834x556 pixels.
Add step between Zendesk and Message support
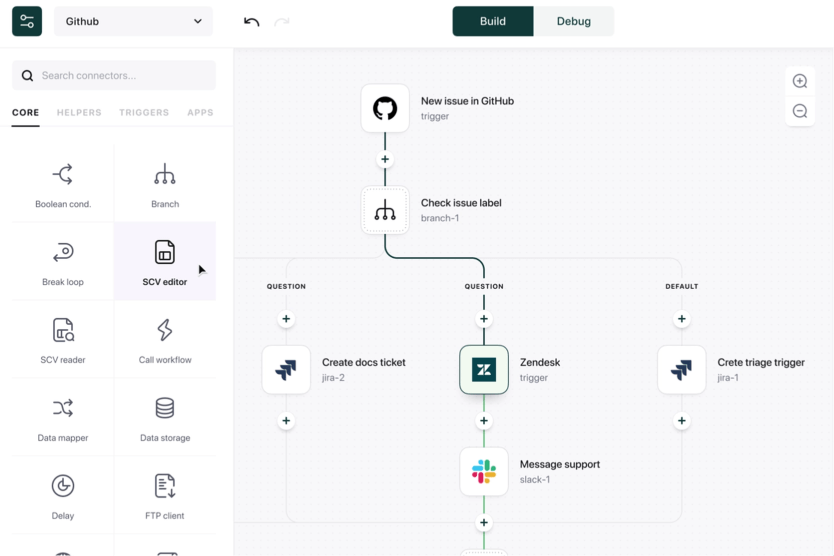coord(484,421)
